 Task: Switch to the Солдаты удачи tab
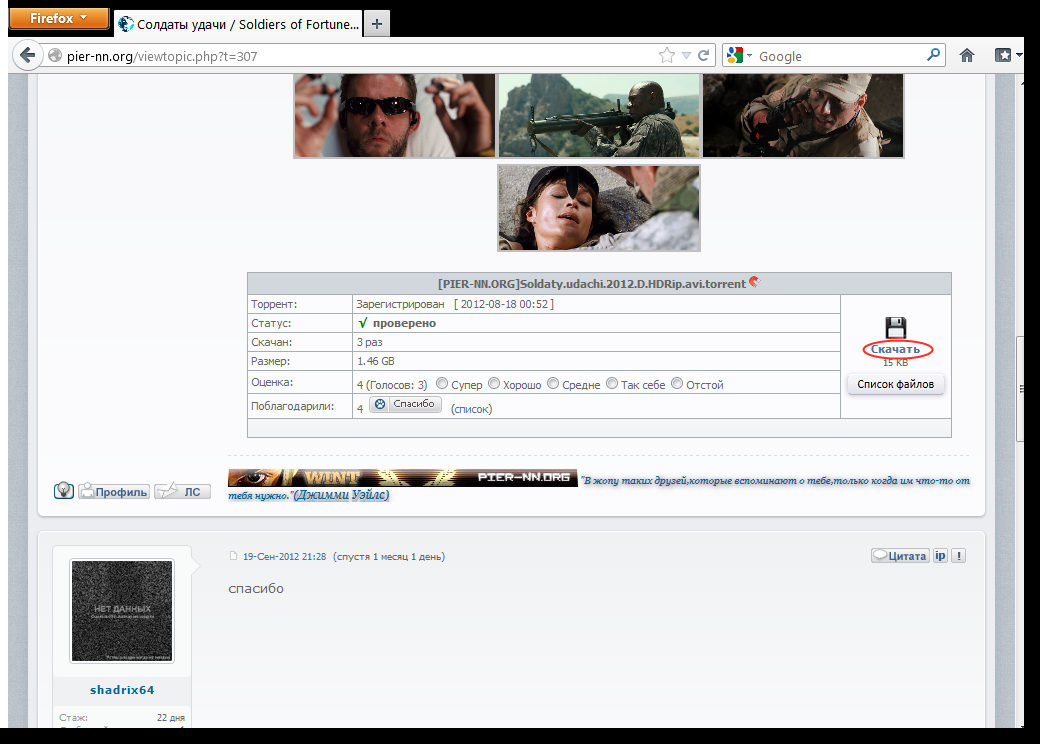[x=238, y=25]
